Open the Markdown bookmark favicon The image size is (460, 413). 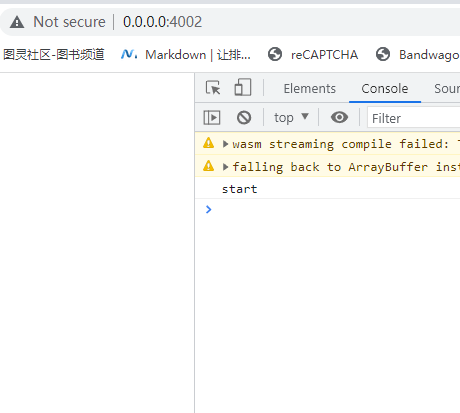coord(129,54)
